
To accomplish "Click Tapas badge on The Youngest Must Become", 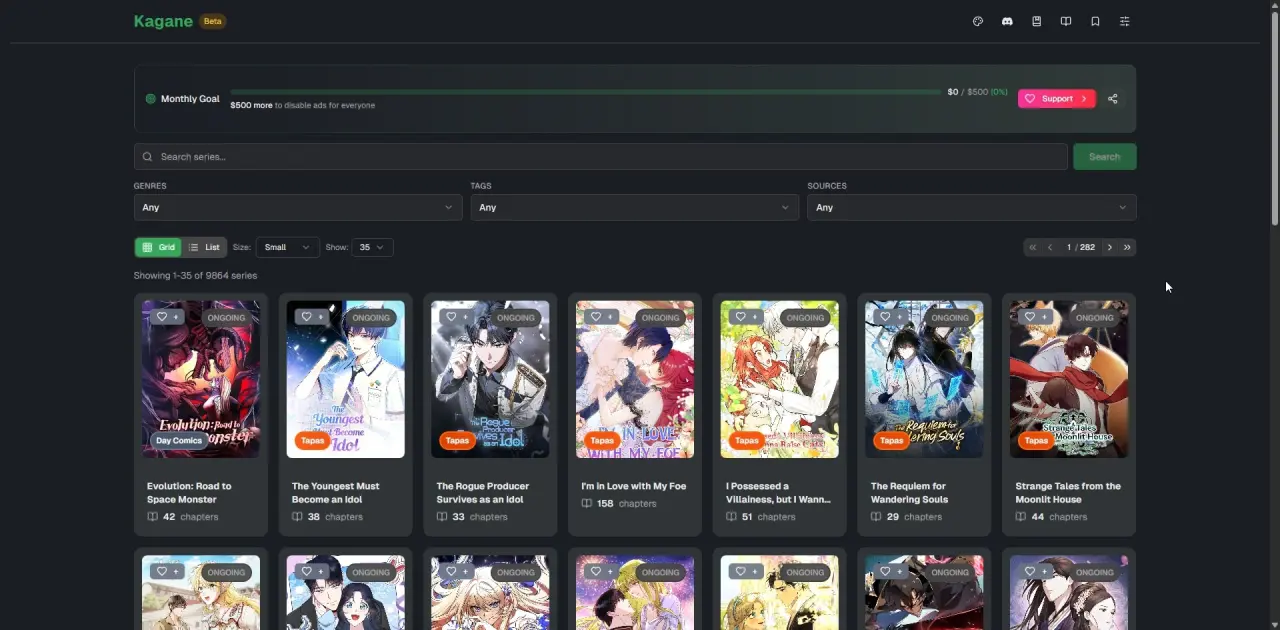I will 312,440.
